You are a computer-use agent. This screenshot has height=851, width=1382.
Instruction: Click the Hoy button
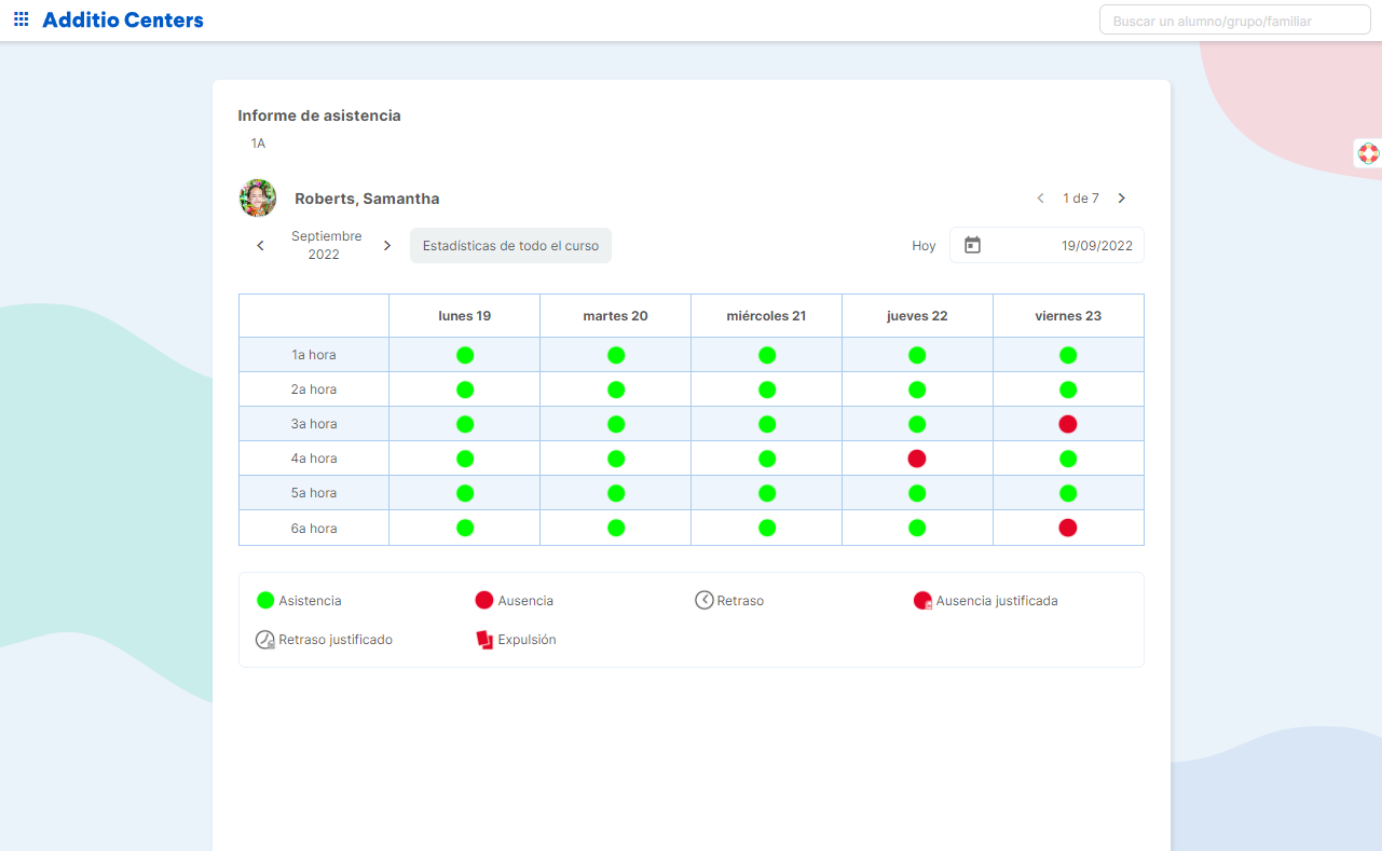pyautogui.click(x=923, y=246)
